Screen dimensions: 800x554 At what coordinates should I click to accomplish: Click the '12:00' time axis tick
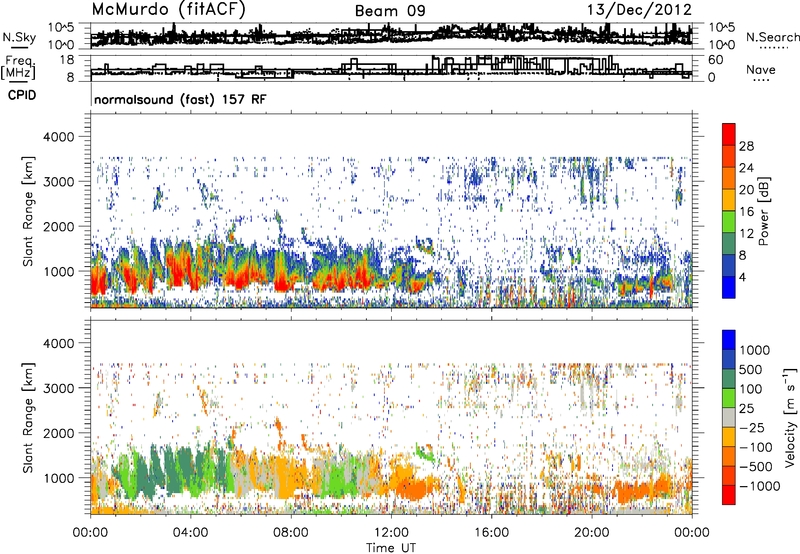391,533
